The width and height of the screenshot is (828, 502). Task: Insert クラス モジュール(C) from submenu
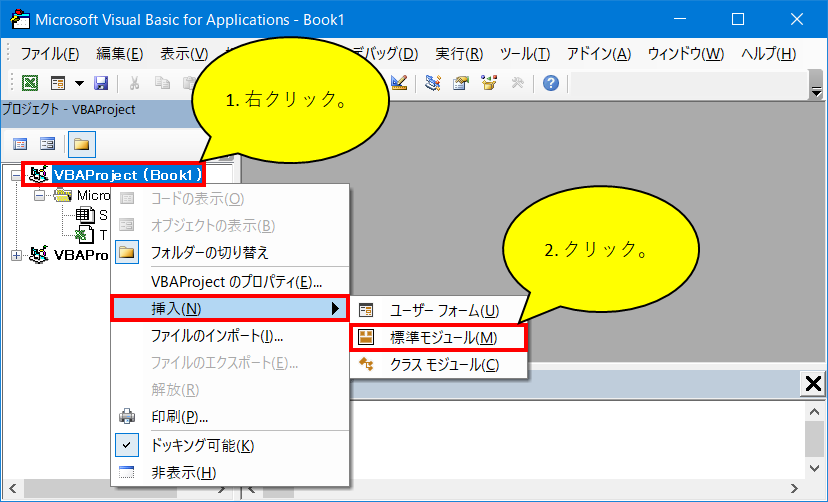pos(439,364)
